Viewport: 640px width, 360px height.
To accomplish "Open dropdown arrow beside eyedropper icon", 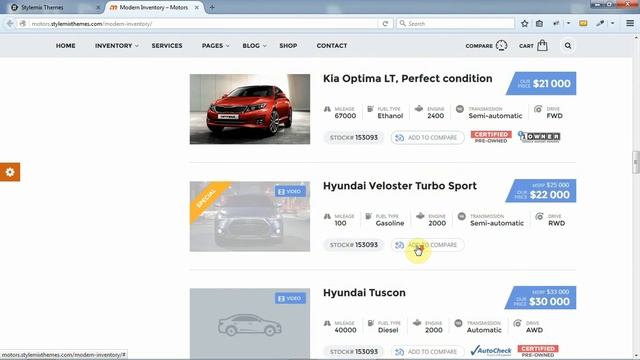I will 612,23.
